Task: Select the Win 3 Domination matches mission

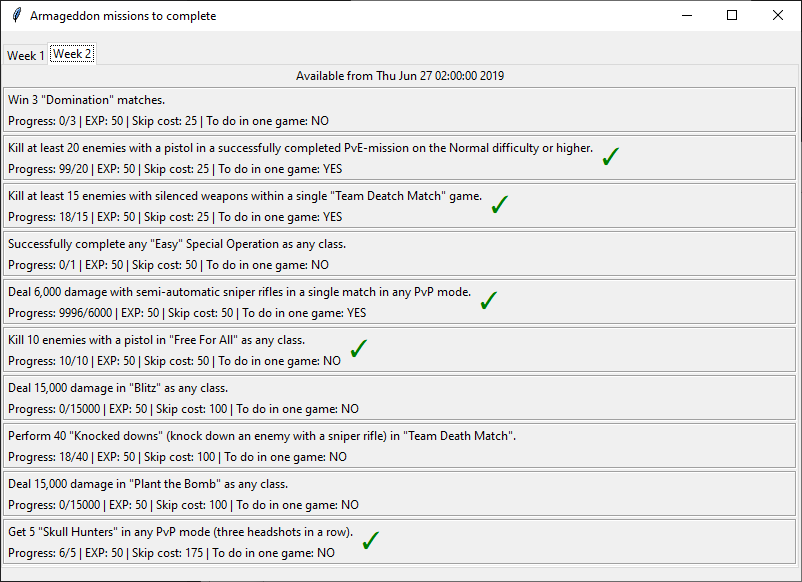Action: (x=399, y=110)
